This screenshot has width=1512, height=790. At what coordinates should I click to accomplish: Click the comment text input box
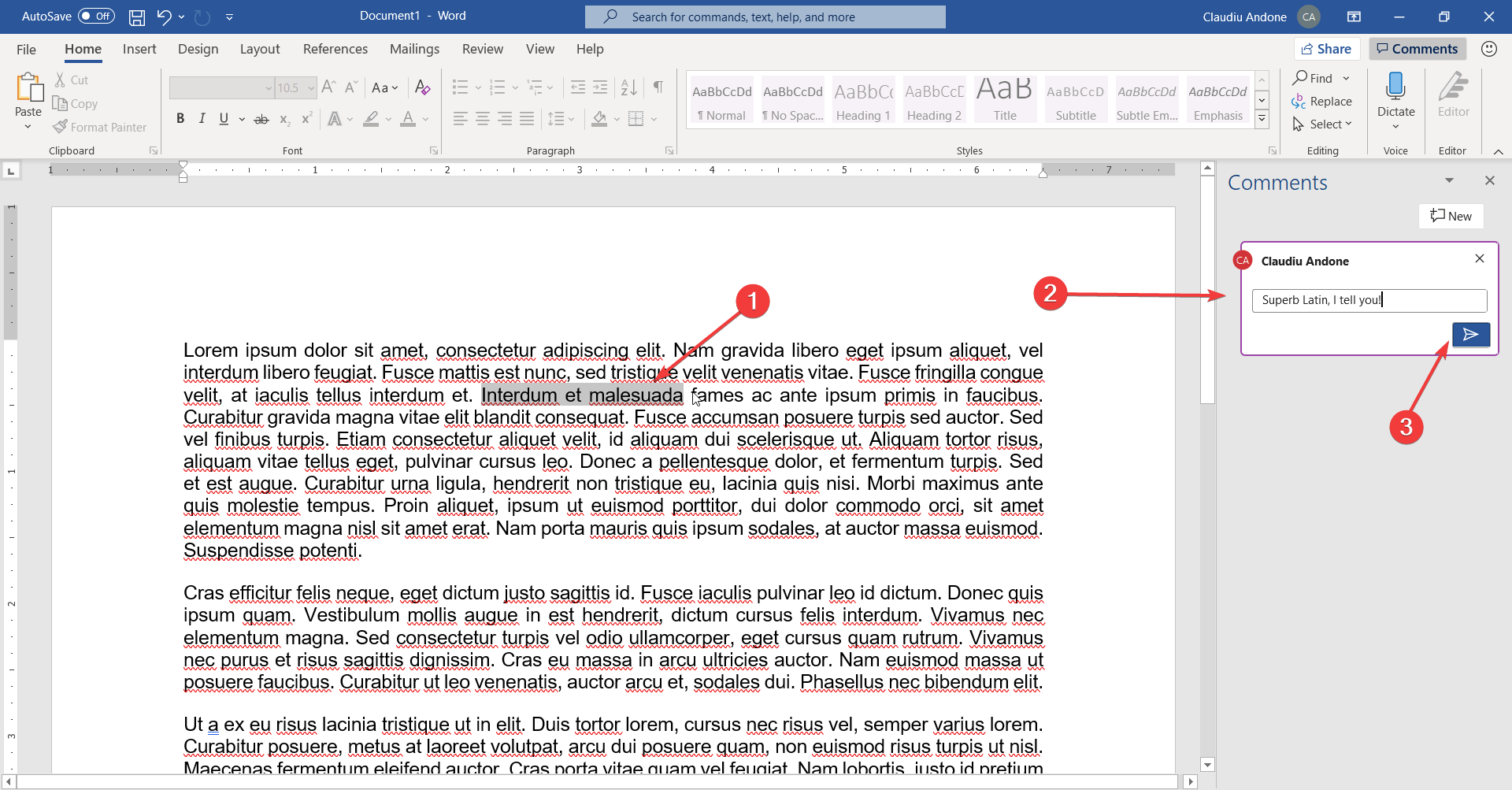[x=1369, y=300]
